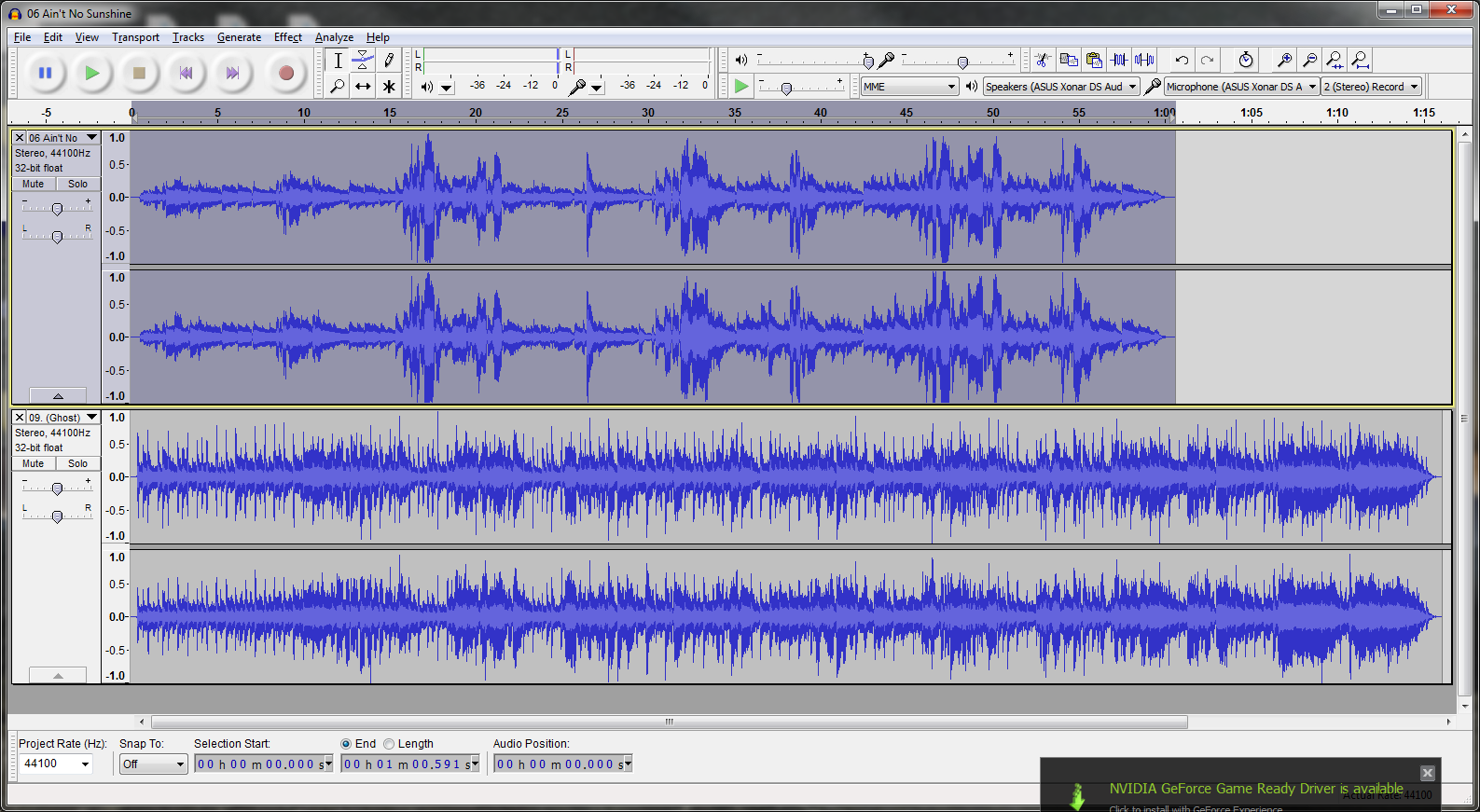
Task: Select the Time Shift tool
Action: [363, 86]
